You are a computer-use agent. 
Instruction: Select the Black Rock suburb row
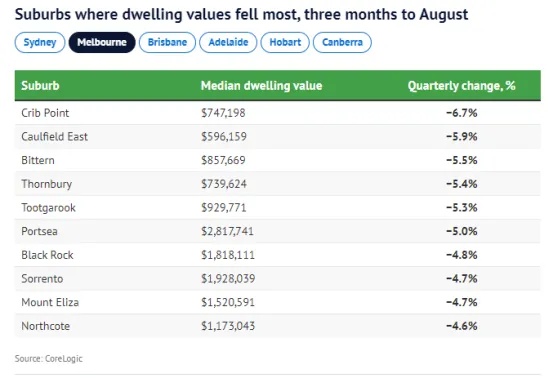pyautogui.click(x=277, y=255)
